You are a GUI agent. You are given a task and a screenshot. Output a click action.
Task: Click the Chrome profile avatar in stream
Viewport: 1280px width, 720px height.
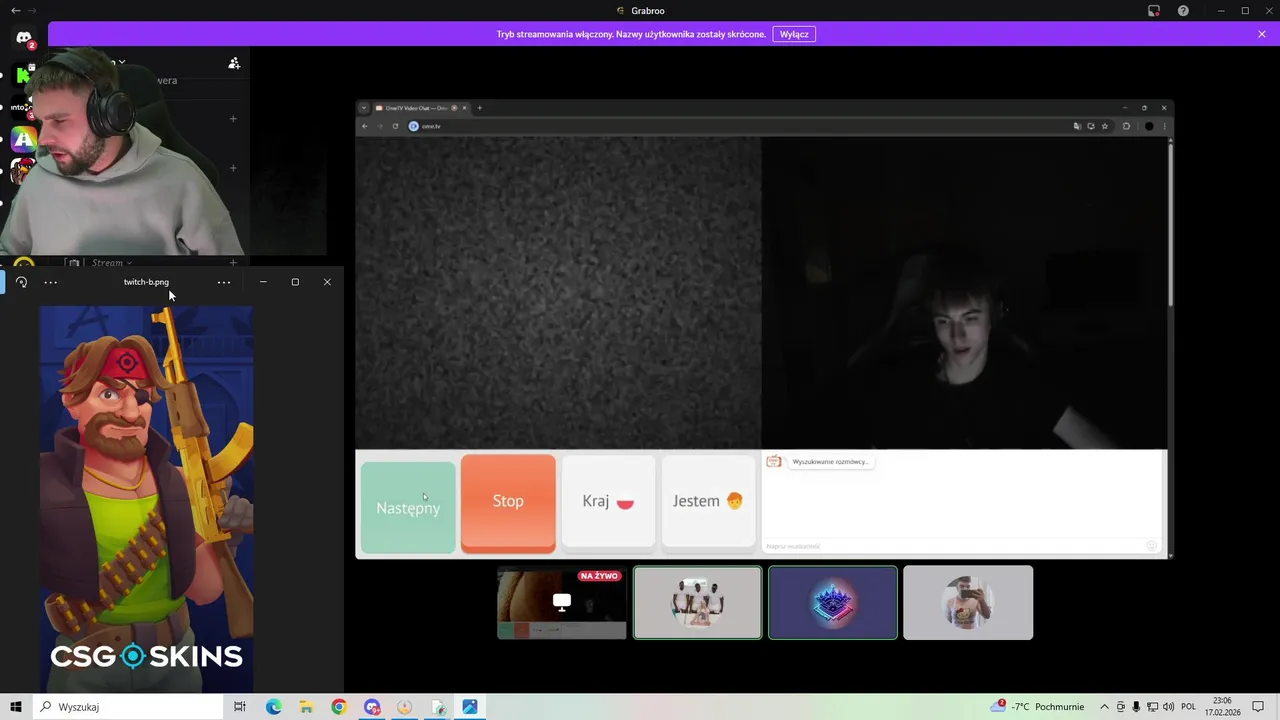(1149, 126)
